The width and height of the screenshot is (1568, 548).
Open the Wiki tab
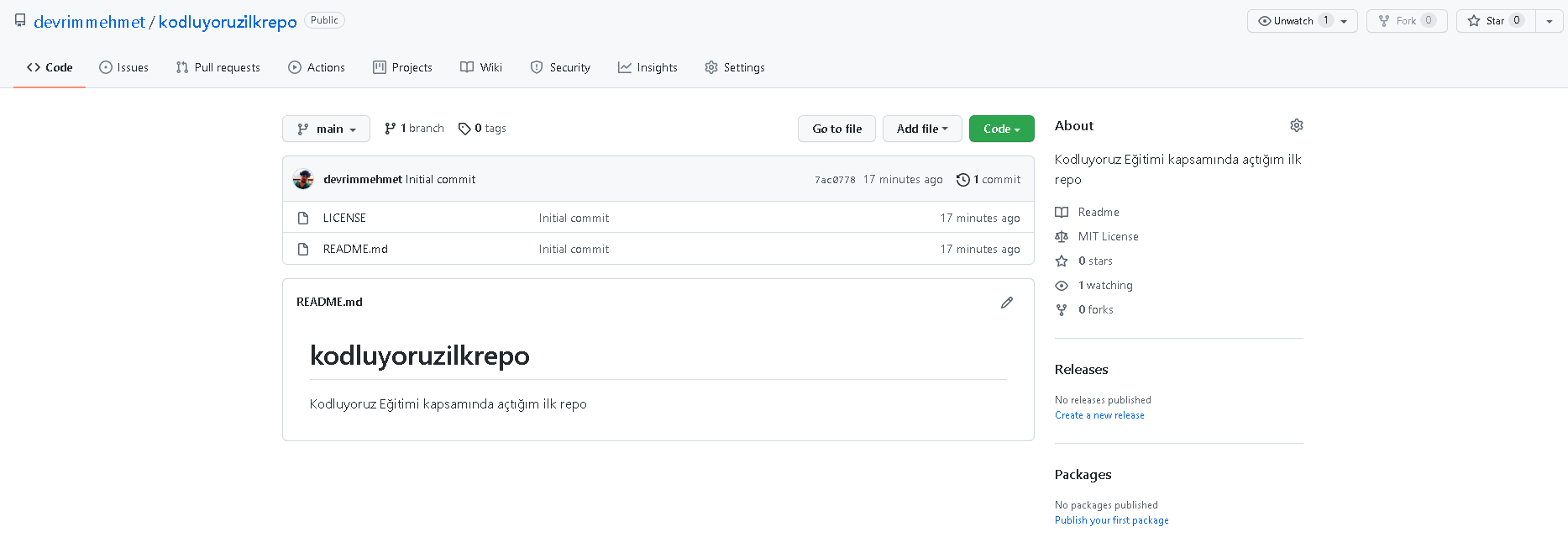tap(481, 67)
